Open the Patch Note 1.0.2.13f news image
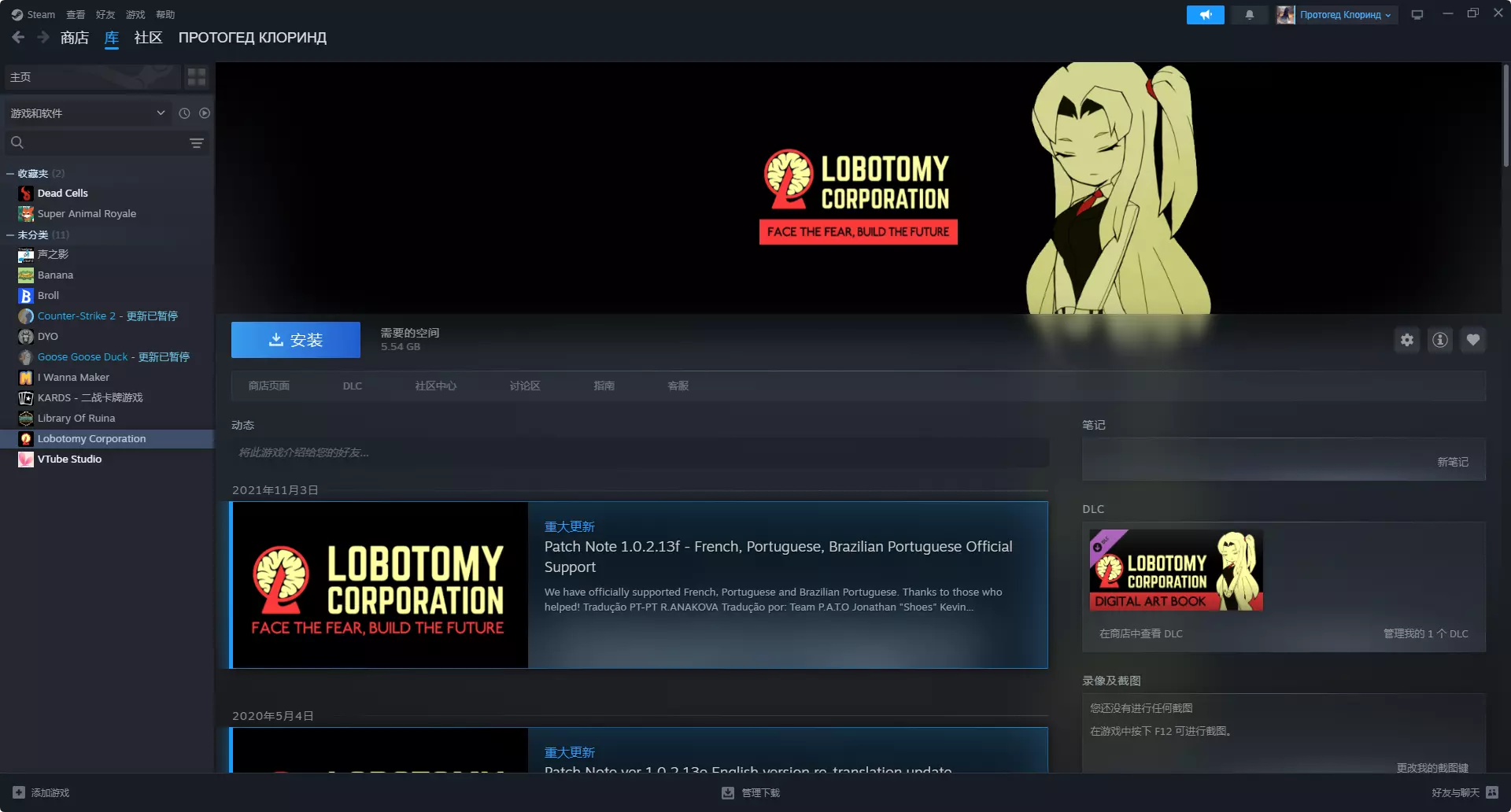The height and width of the screenshot is (812, 1511). [x=380, y=585]
